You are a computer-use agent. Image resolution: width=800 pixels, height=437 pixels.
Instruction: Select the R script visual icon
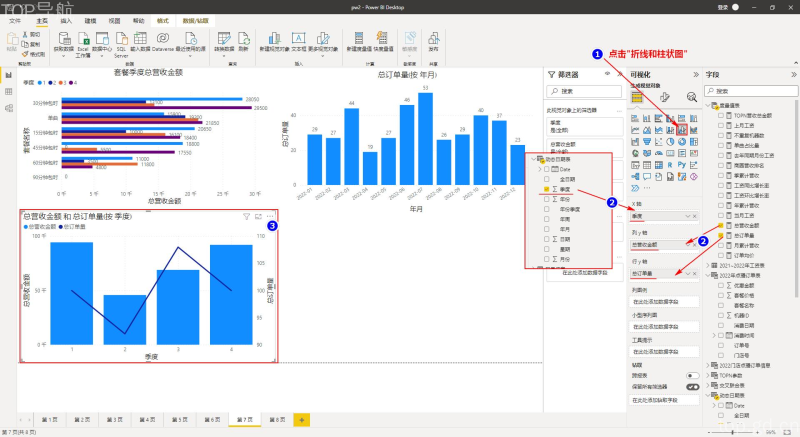tap(670, 165)
